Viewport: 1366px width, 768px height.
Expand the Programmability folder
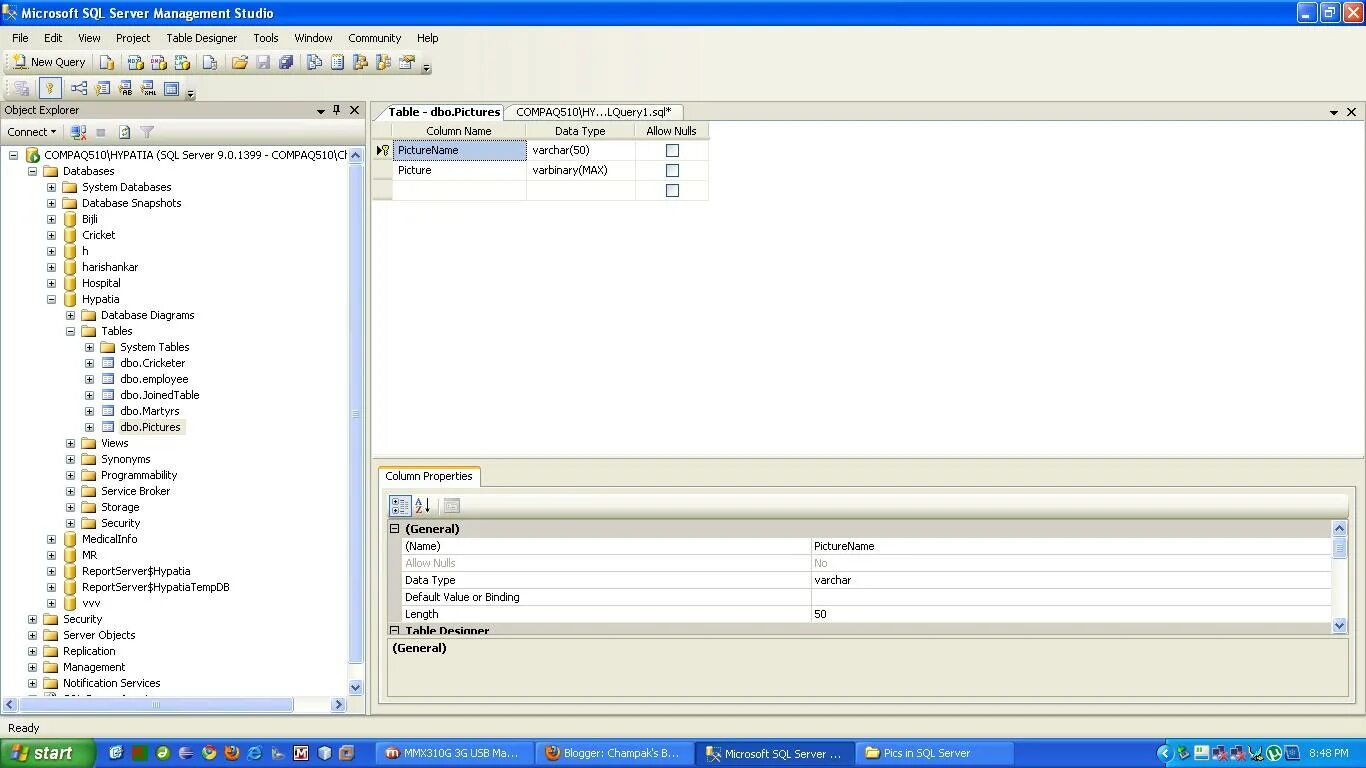coord(70,475)
